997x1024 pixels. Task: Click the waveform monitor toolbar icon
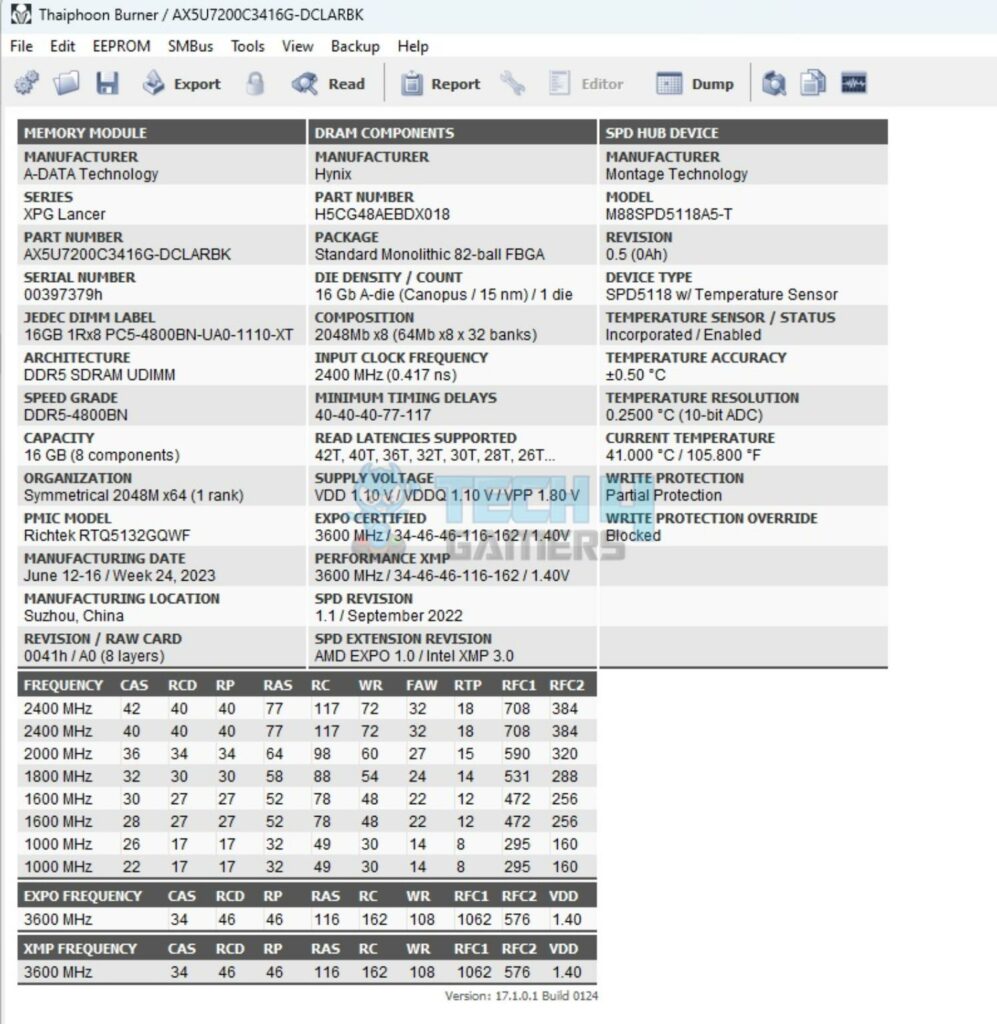[853, 84]
